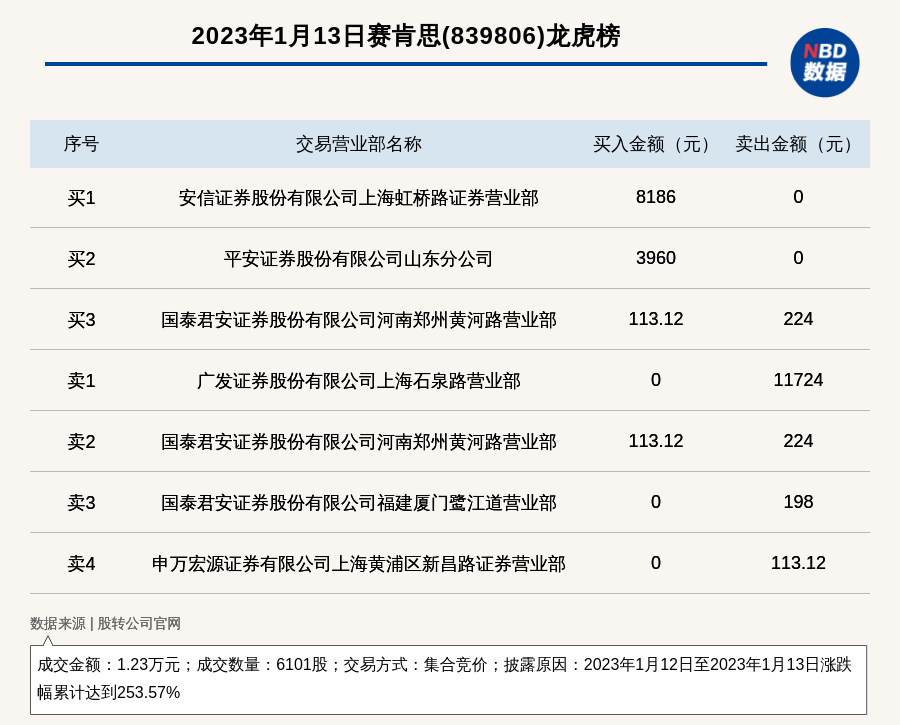
Task: Click the 数据来源 | 股转公司官网 source line
Action: point(105,623)
